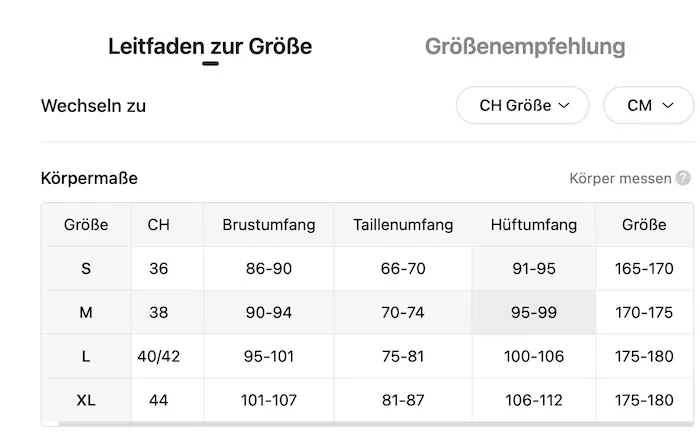Select the Leitfaden zur Größe tab
700x440 pixels.
tap(210, 46)
